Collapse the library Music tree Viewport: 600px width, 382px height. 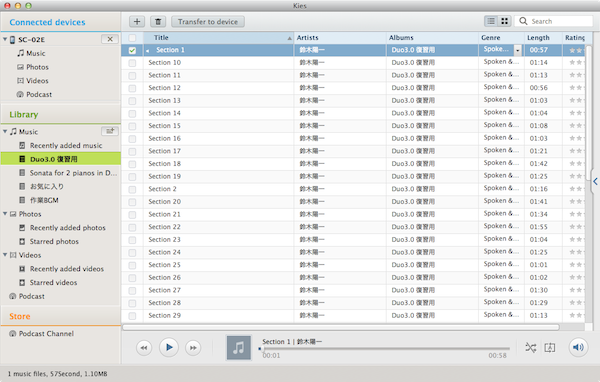5,131
